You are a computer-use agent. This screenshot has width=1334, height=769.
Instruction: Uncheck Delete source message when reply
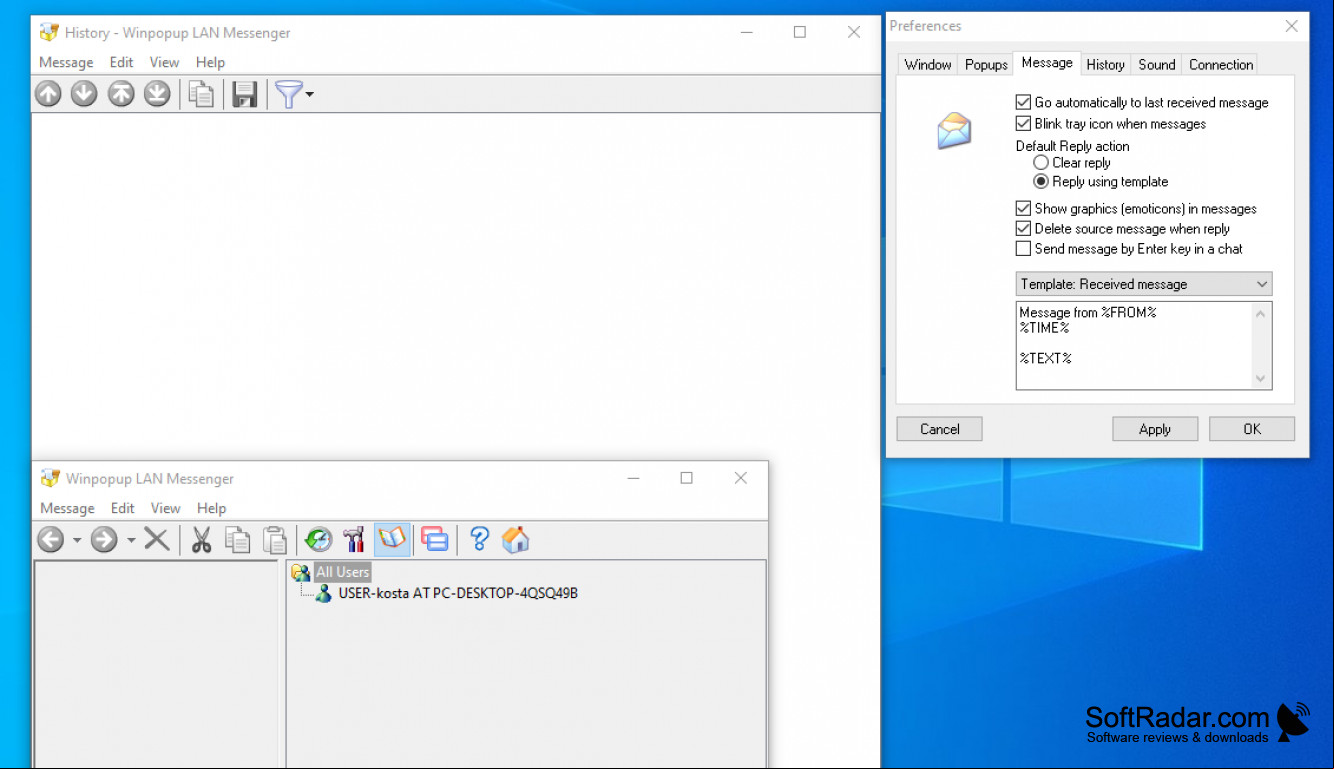coord(1023,229)
